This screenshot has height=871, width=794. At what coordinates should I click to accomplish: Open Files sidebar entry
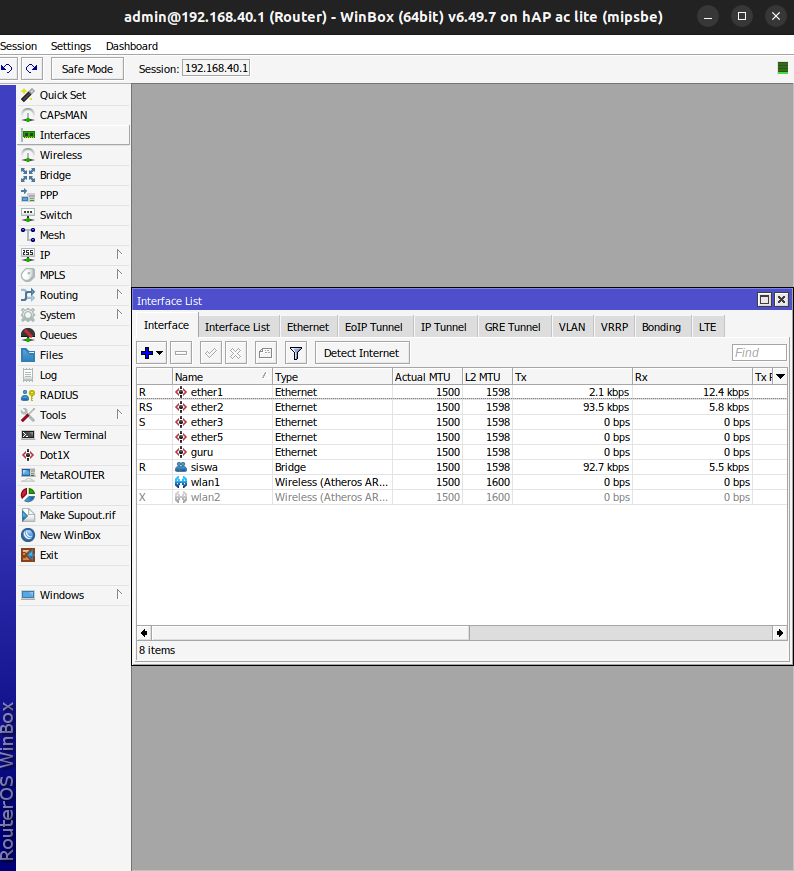pos(73,355)
